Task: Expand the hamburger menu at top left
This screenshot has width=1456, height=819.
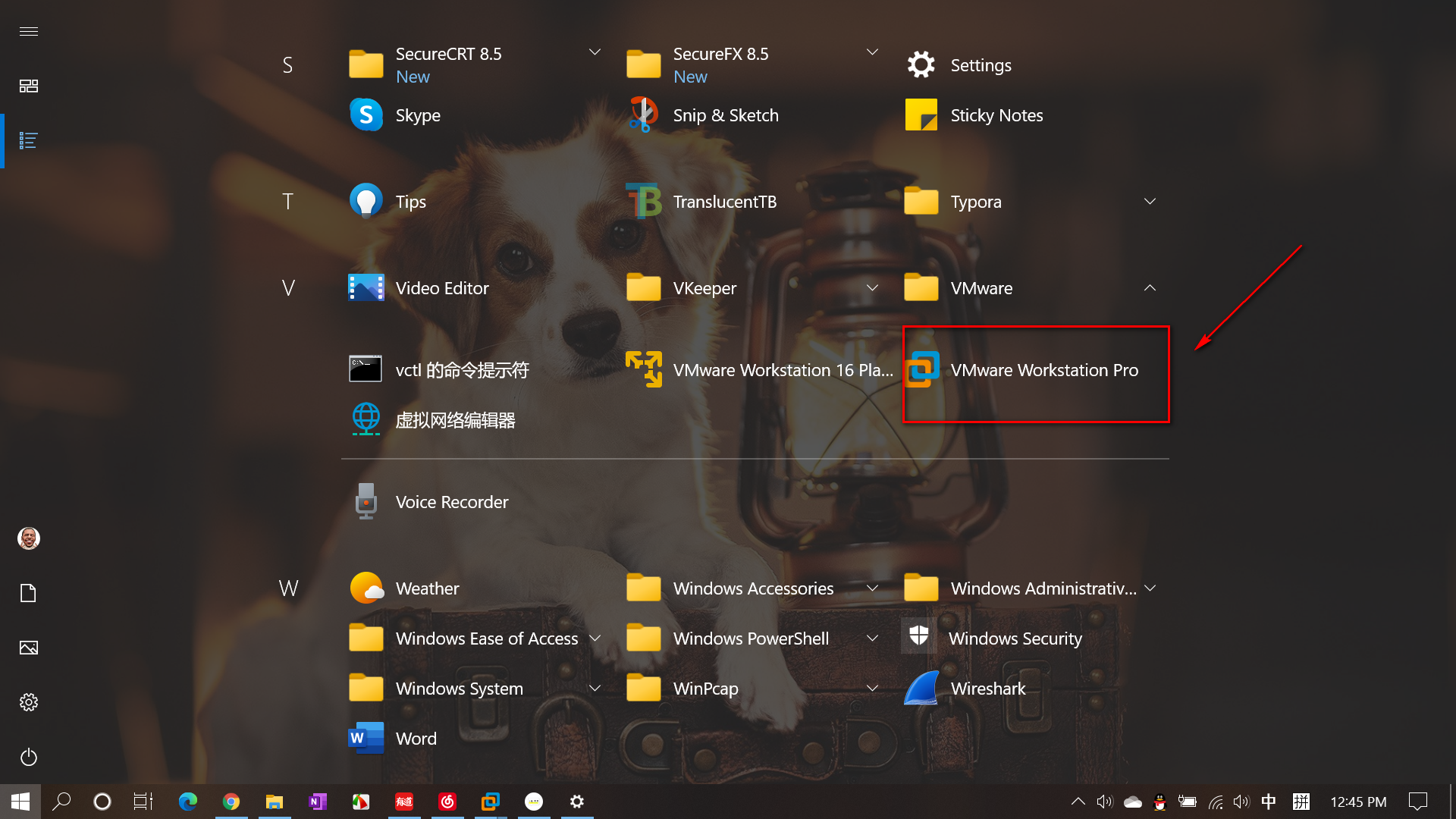Action: (29, 31)
